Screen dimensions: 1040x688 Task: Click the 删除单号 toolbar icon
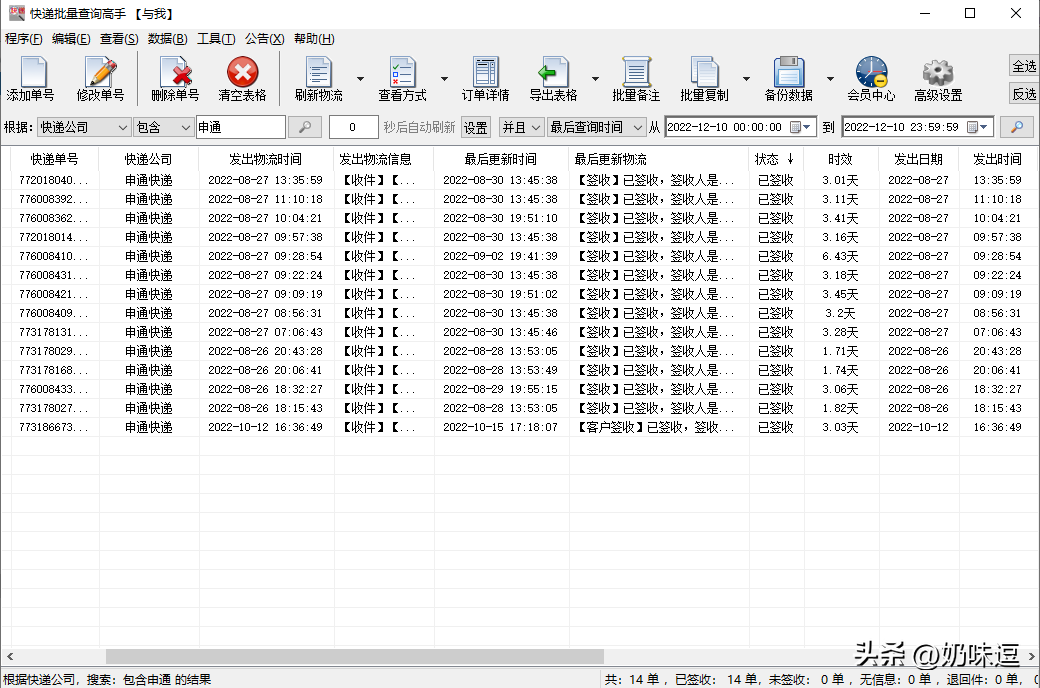[175, 72]
